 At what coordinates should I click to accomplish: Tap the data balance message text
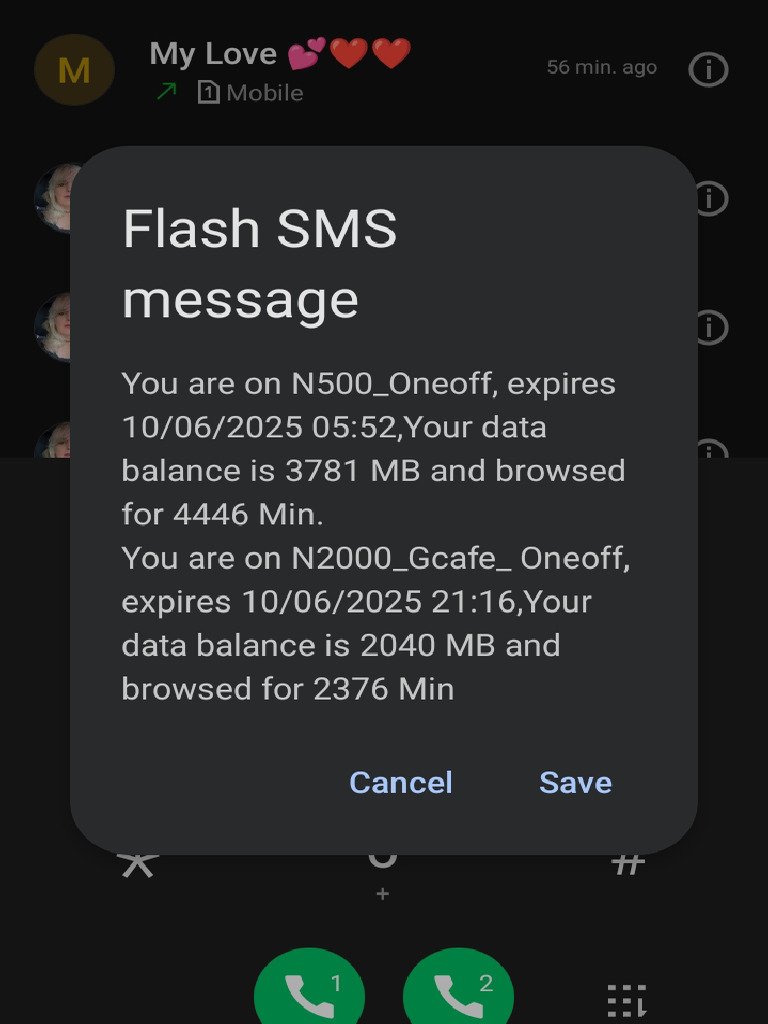(x=376, y=536)
